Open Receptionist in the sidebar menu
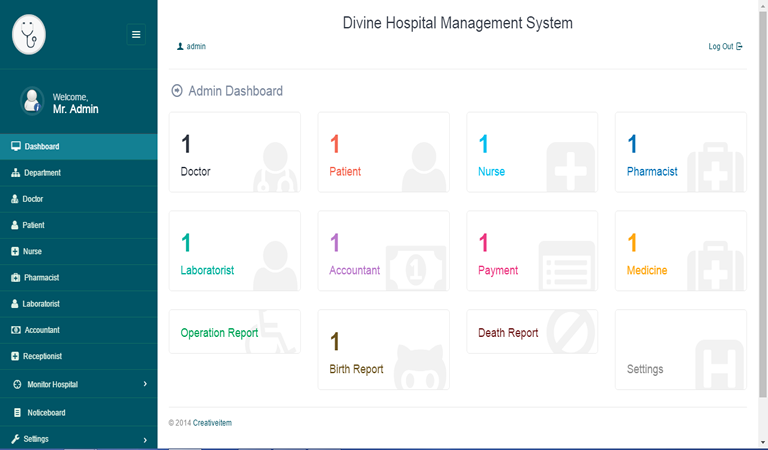This screenshot has width=768, height=450. point(42,356)
